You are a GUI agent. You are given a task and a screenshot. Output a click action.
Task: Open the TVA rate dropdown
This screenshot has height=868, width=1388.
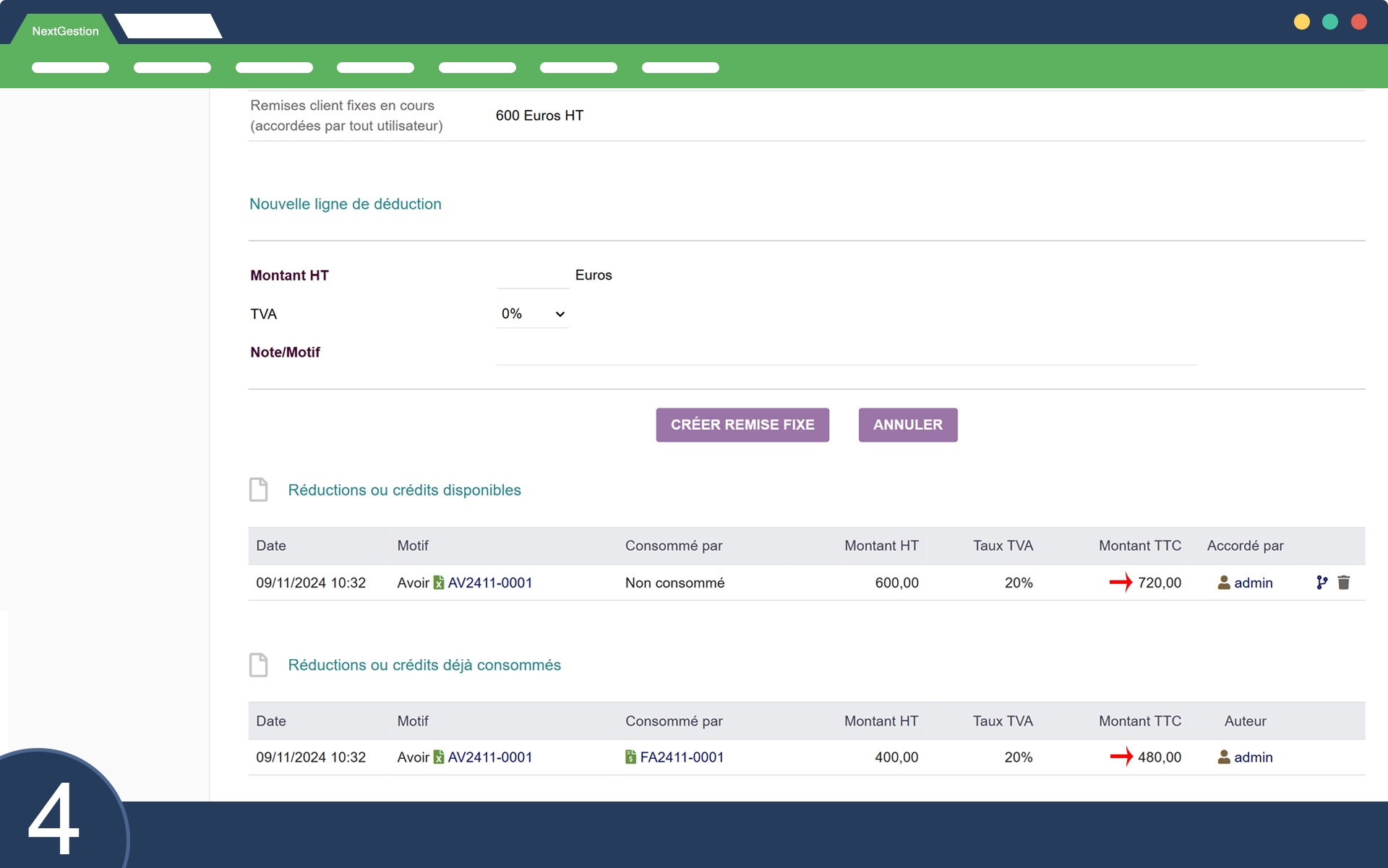tap(532, 314)
